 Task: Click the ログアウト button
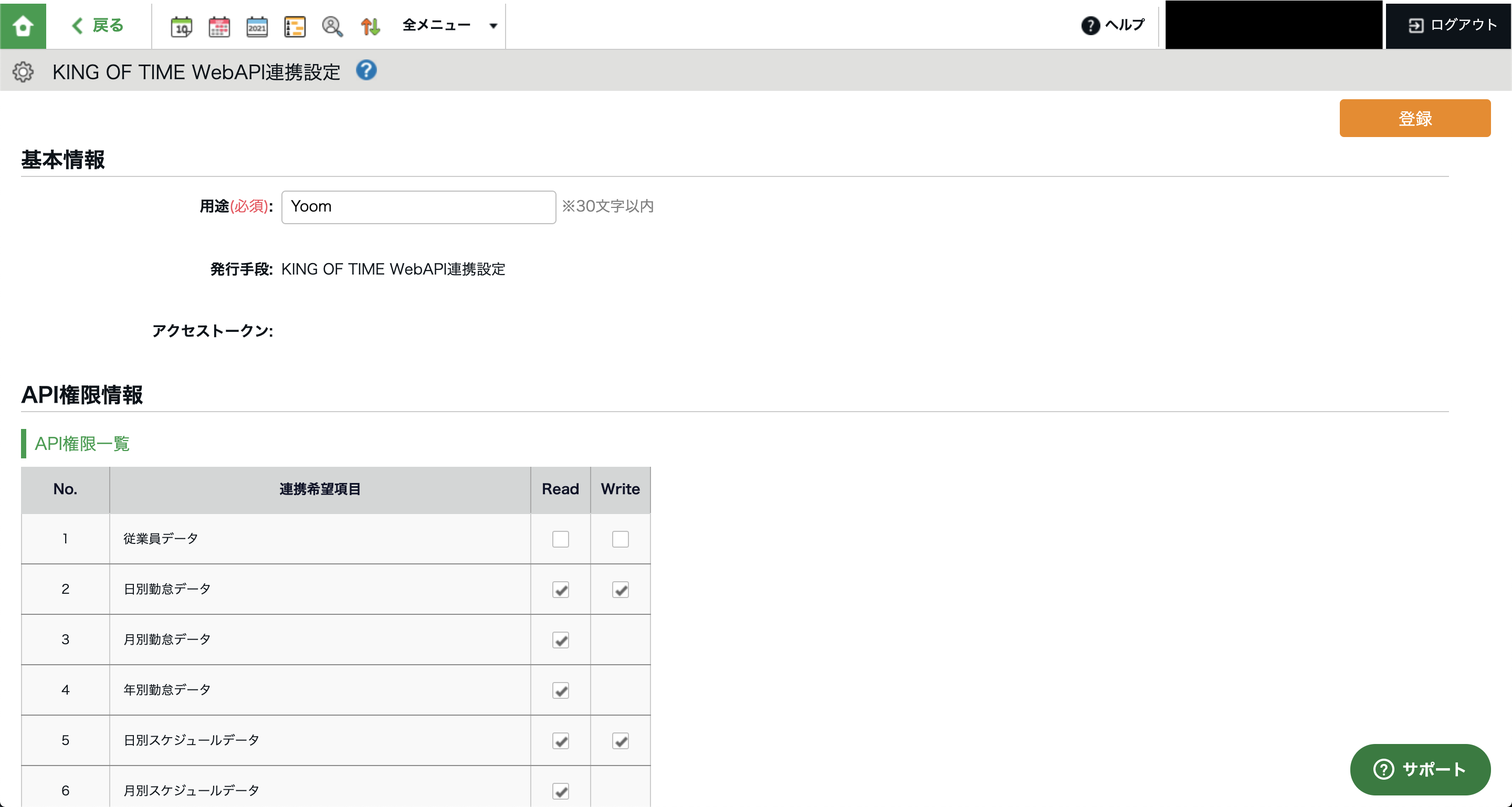pyautogui.click(x=1452, y=25)
